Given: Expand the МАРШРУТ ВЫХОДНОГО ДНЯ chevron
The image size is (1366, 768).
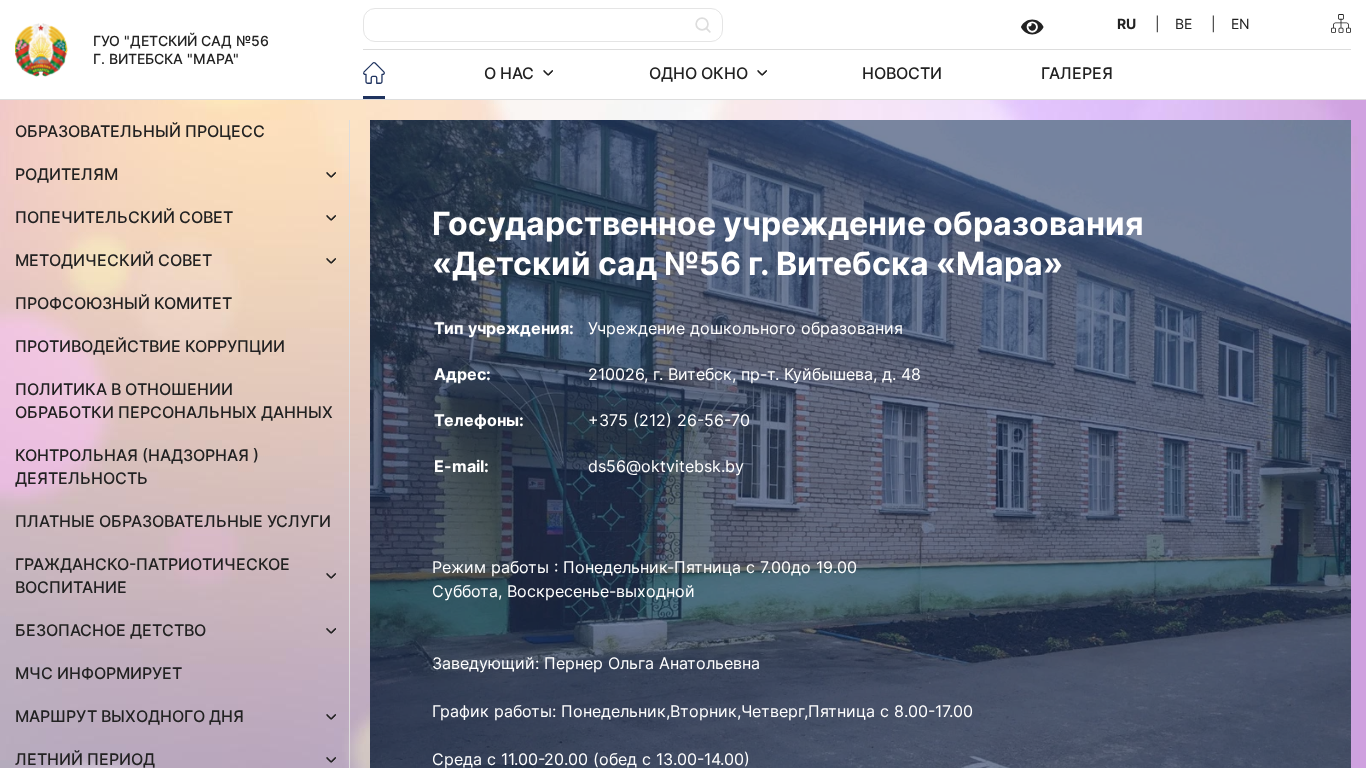Looking at the screenshot, I should pyautogui.click(x=331, y=717).
